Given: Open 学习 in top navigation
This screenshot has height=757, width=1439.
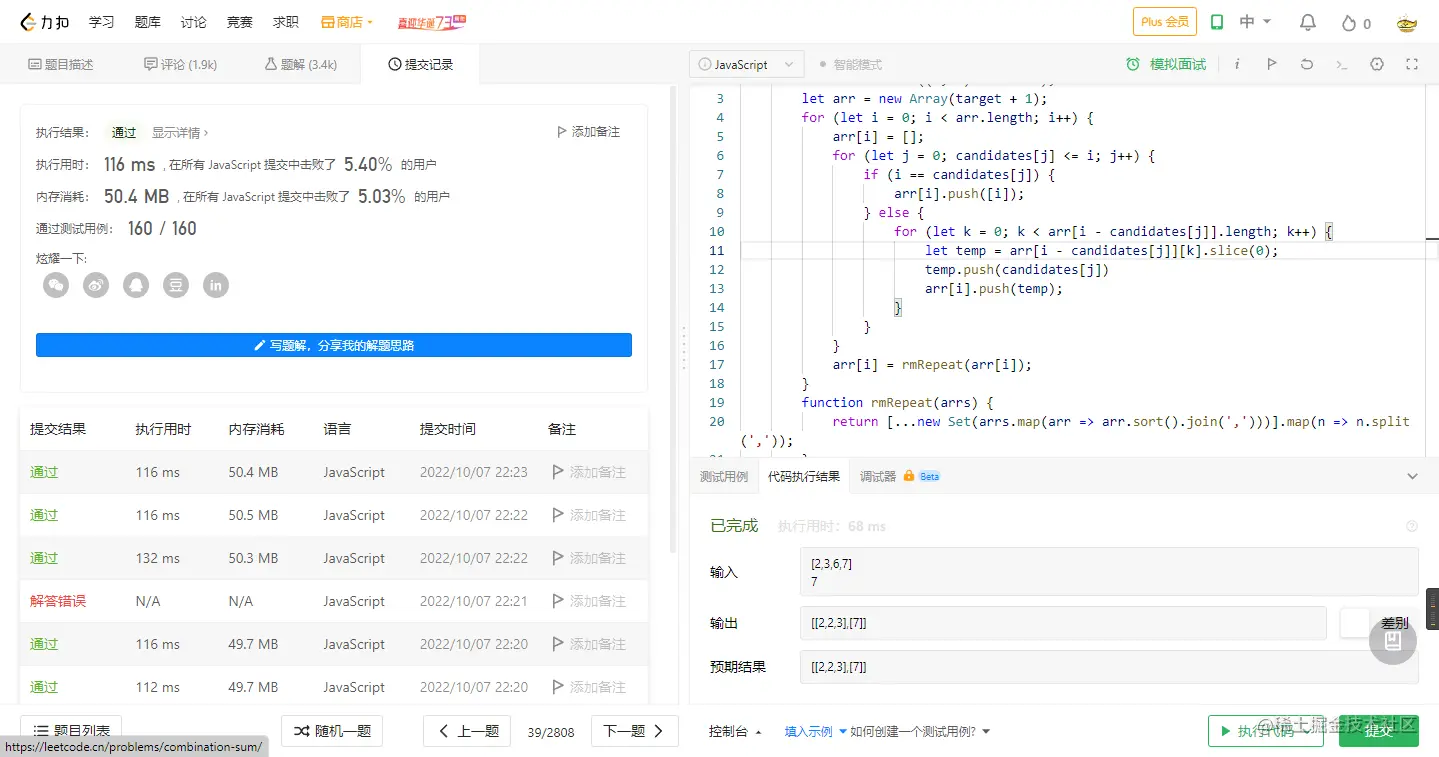Looking at the screenshot, I should click(x=101, y=22).
